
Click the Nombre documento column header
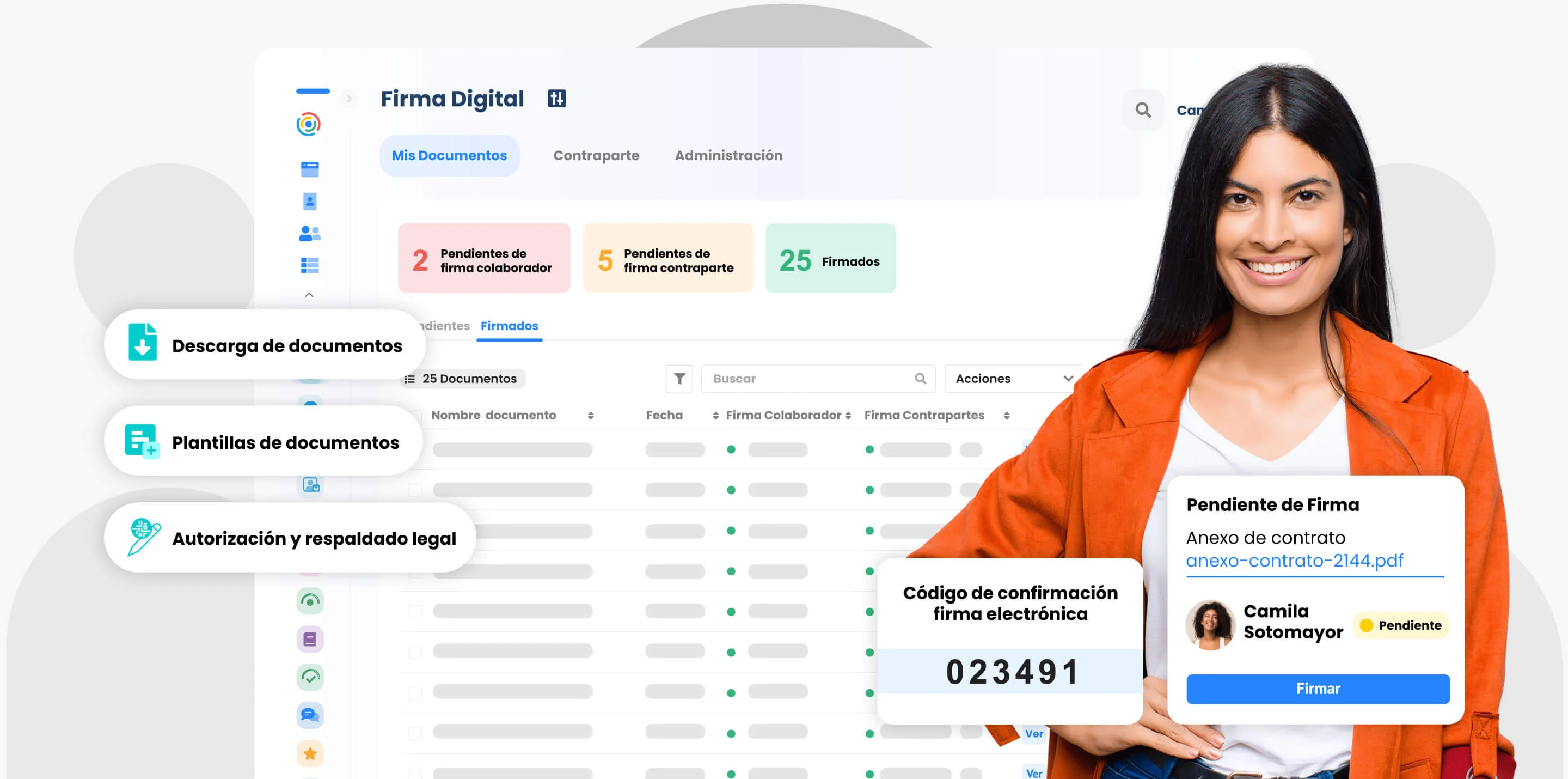[494, 416]
